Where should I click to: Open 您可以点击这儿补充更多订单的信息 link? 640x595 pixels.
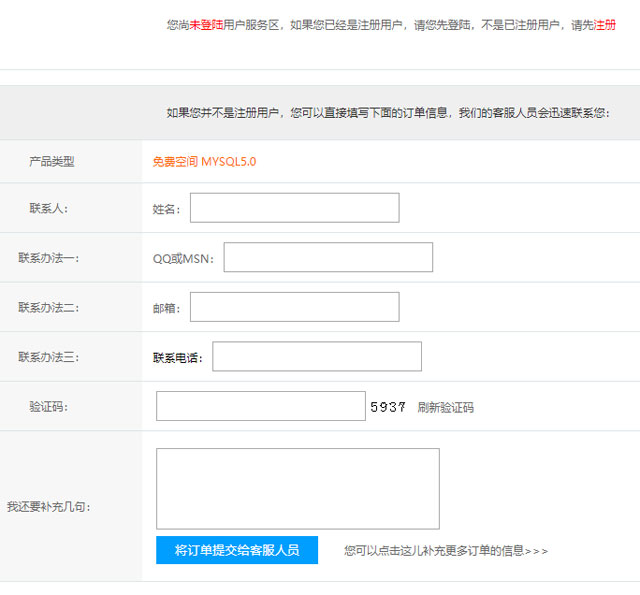(446, 551)
